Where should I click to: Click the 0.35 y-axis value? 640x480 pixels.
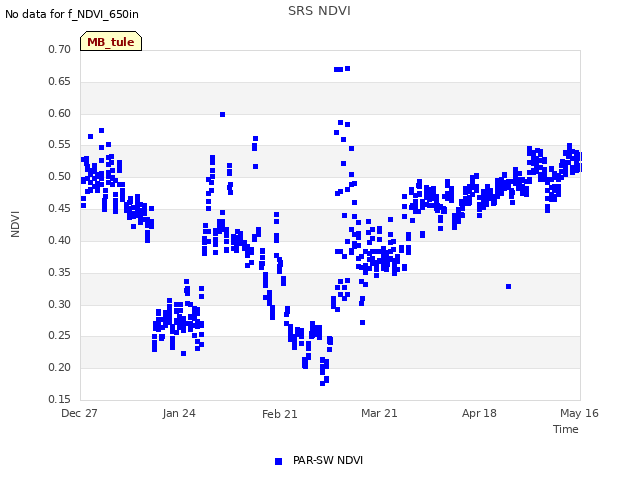pyautogui.click(x=59, y=272)
